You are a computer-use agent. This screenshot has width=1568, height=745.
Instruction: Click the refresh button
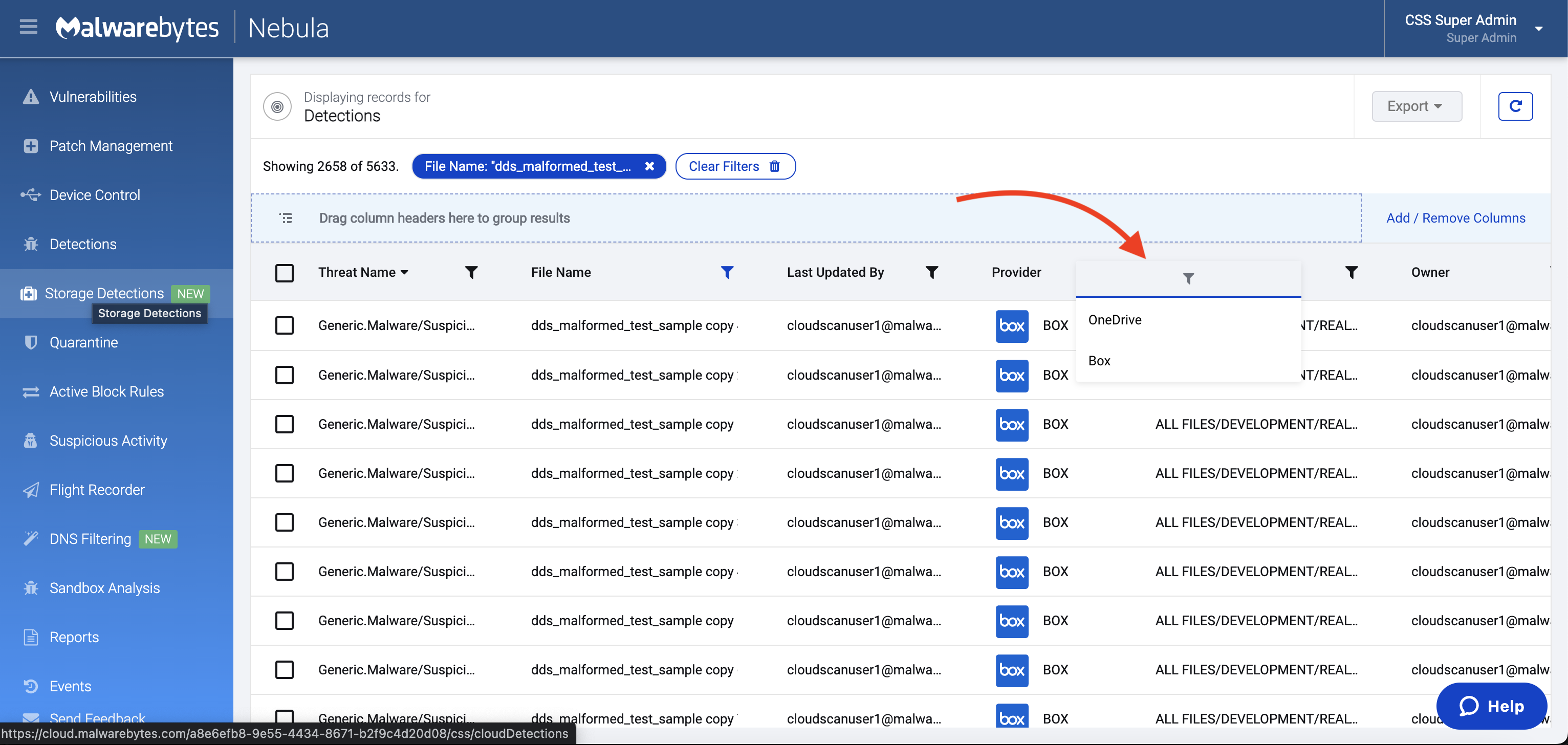point(1515,106)
